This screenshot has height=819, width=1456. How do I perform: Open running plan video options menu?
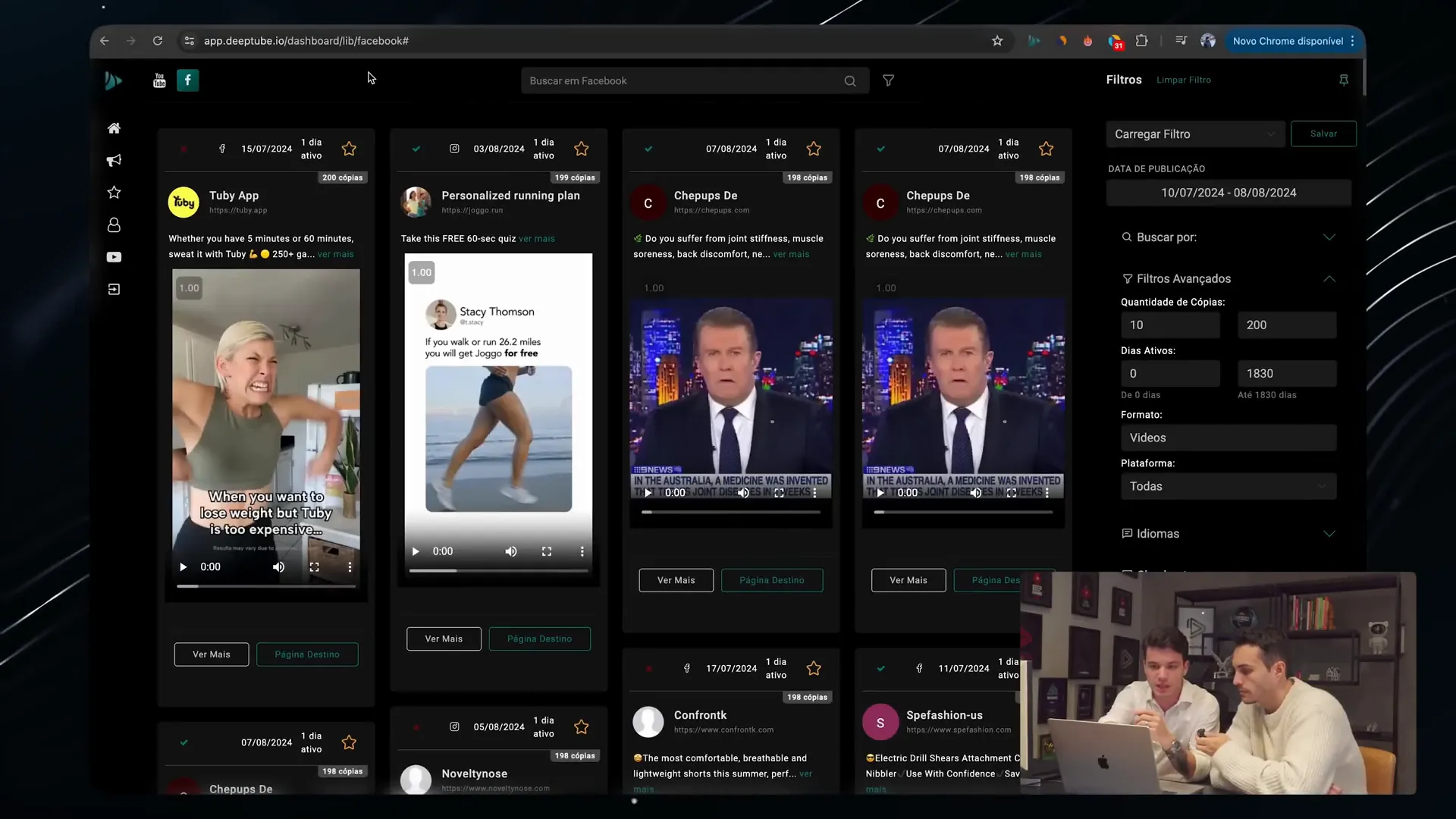click(582, 551)
